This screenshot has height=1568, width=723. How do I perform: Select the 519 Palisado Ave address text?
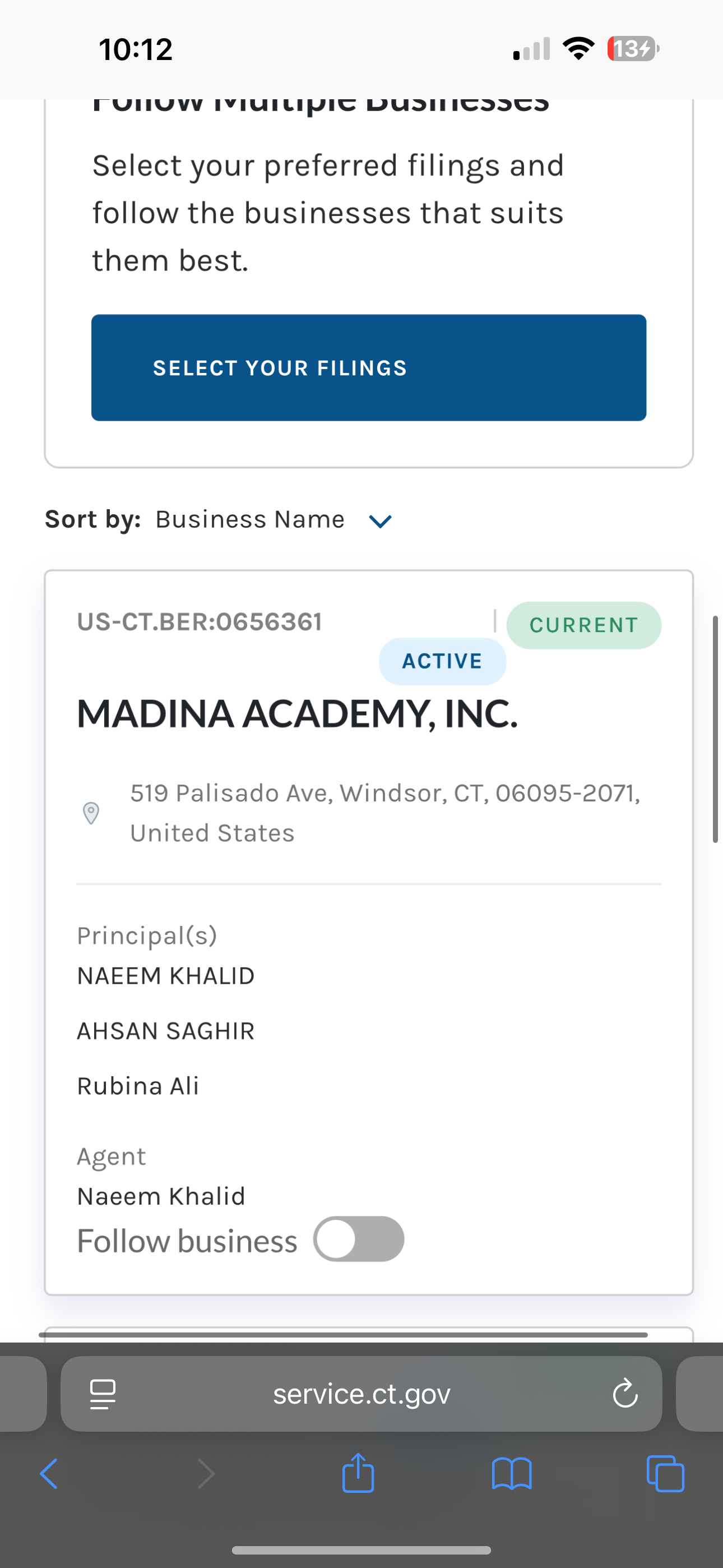385,813
